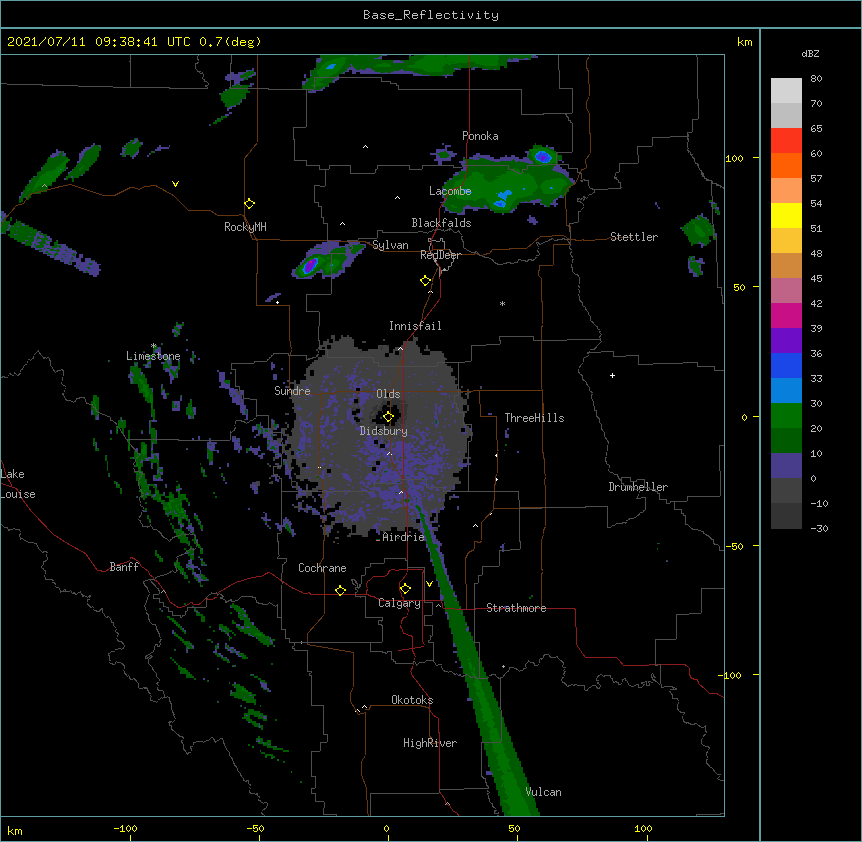Click the Banff town label
862x842 pixels.
(x=124, y=567)
